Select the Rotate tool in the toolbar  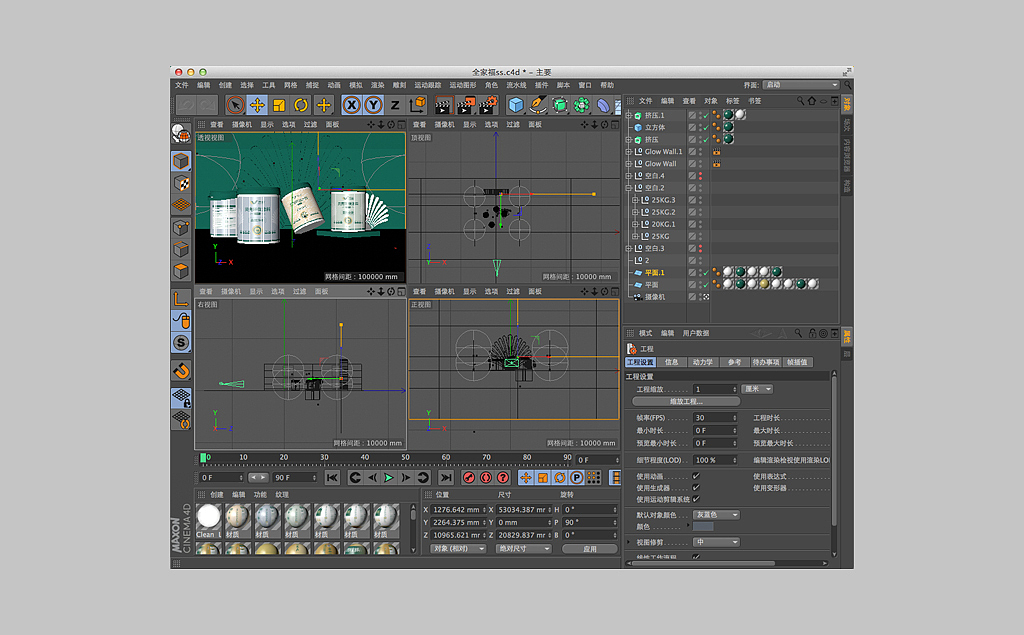[x=301, y=105]
